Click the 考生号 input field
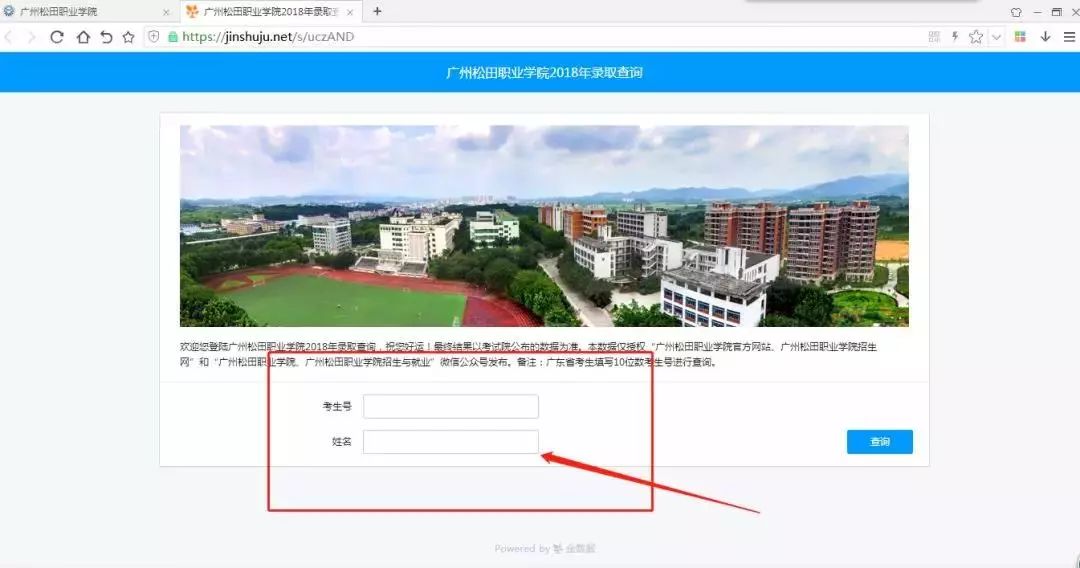Image resolution: width=1080 pixels, height=568 pixels. [450, 406]
